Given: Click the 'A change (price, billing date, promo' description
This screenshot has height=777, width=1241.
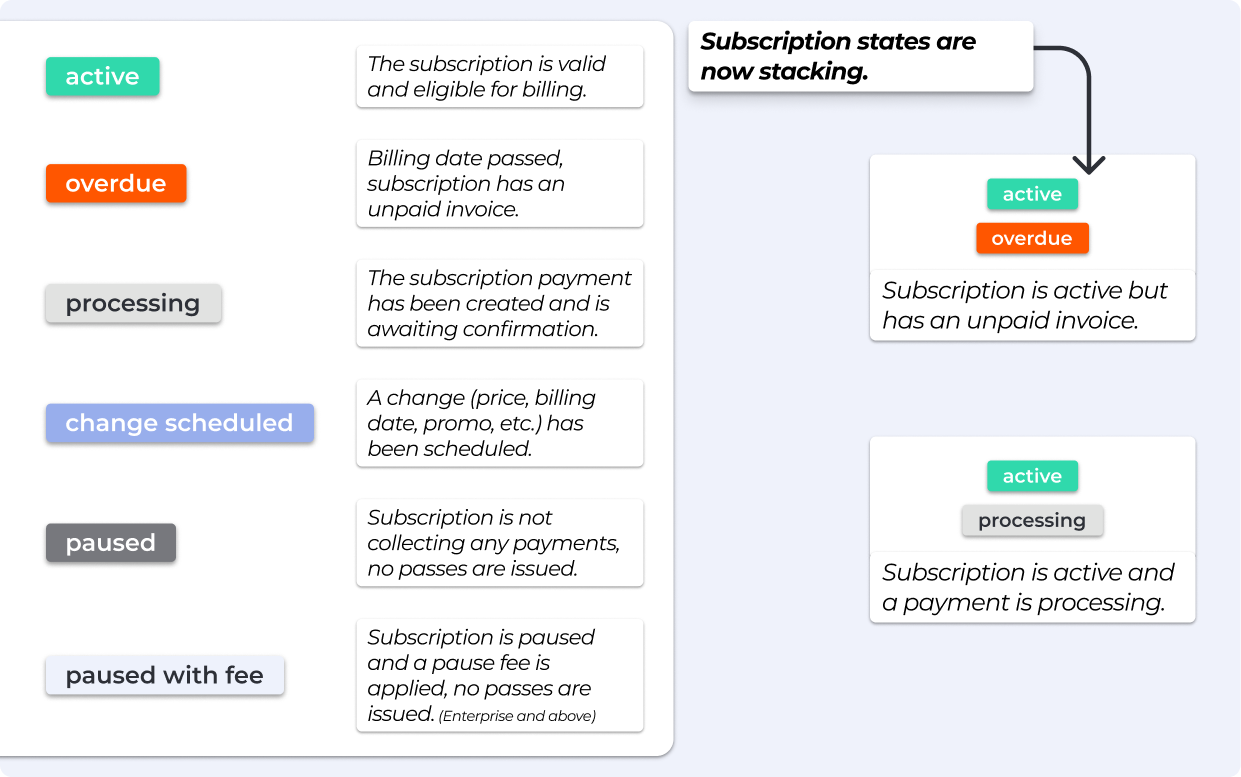Looking at the screenshot, I should [x=499, y=423].
